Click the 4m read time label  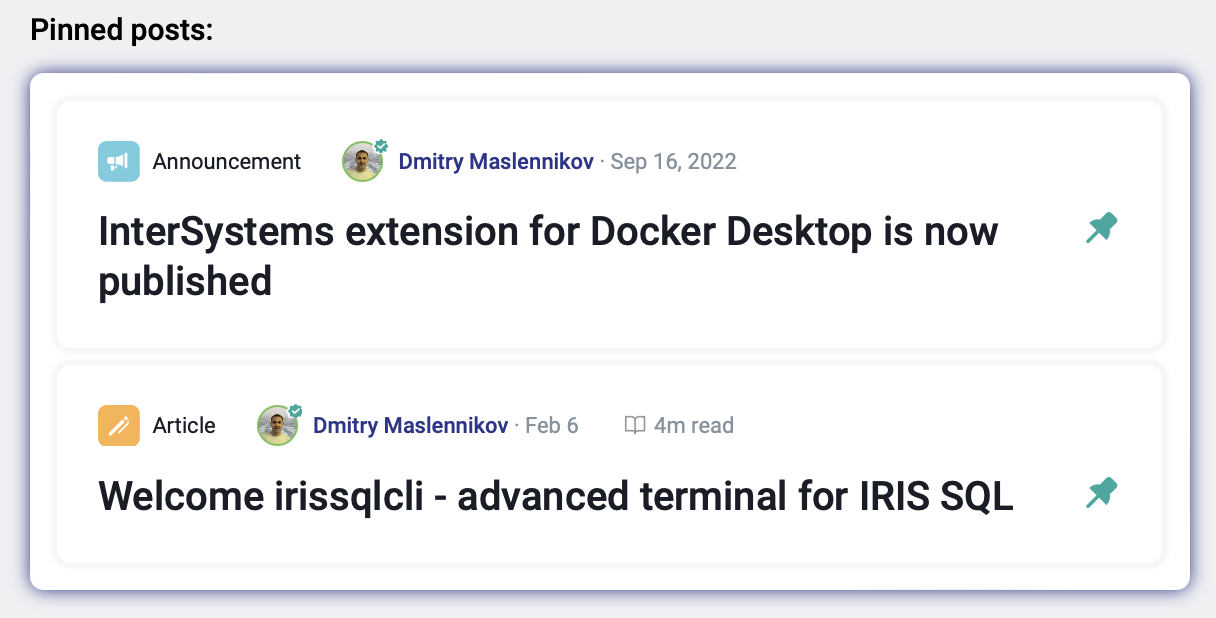694,425
